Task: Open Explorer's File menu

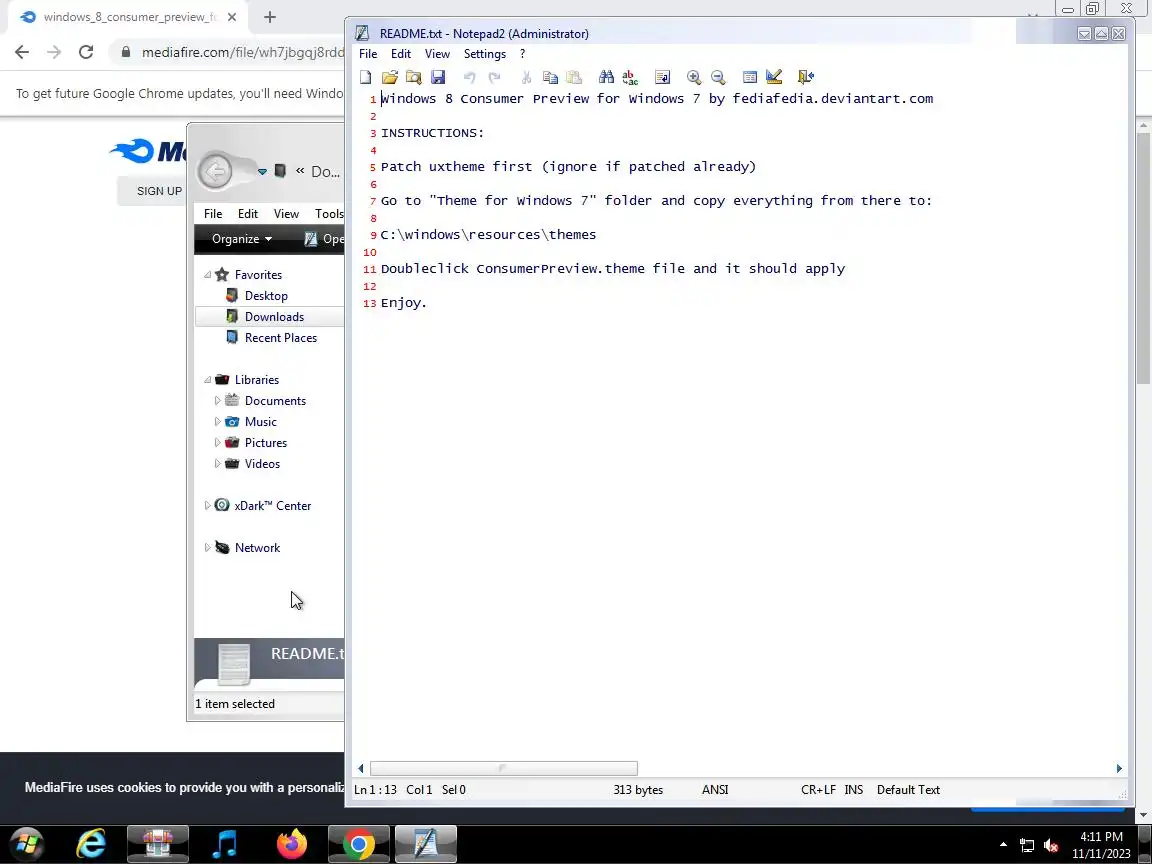Action: point(213,214)
